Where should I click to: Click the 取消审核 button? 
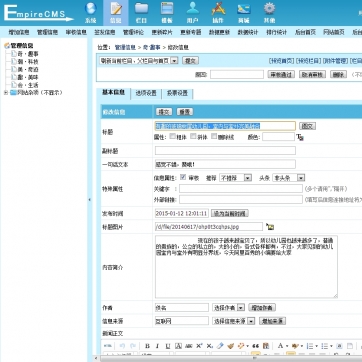312,74
